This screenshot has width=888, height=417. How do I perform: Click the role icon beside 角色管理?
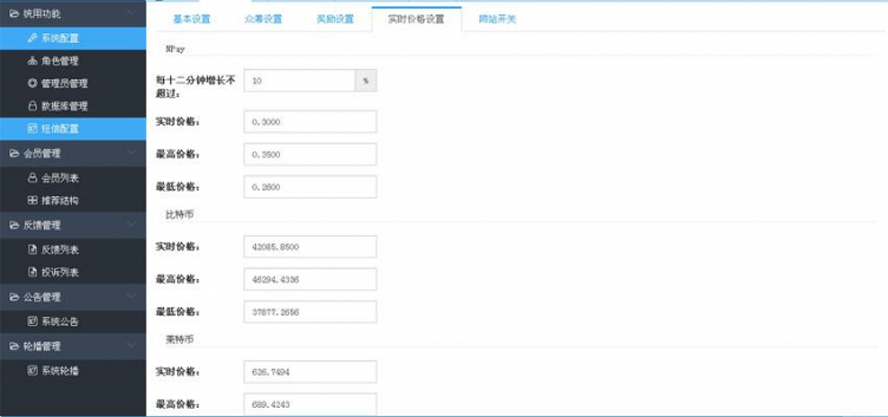pos(32,61)
